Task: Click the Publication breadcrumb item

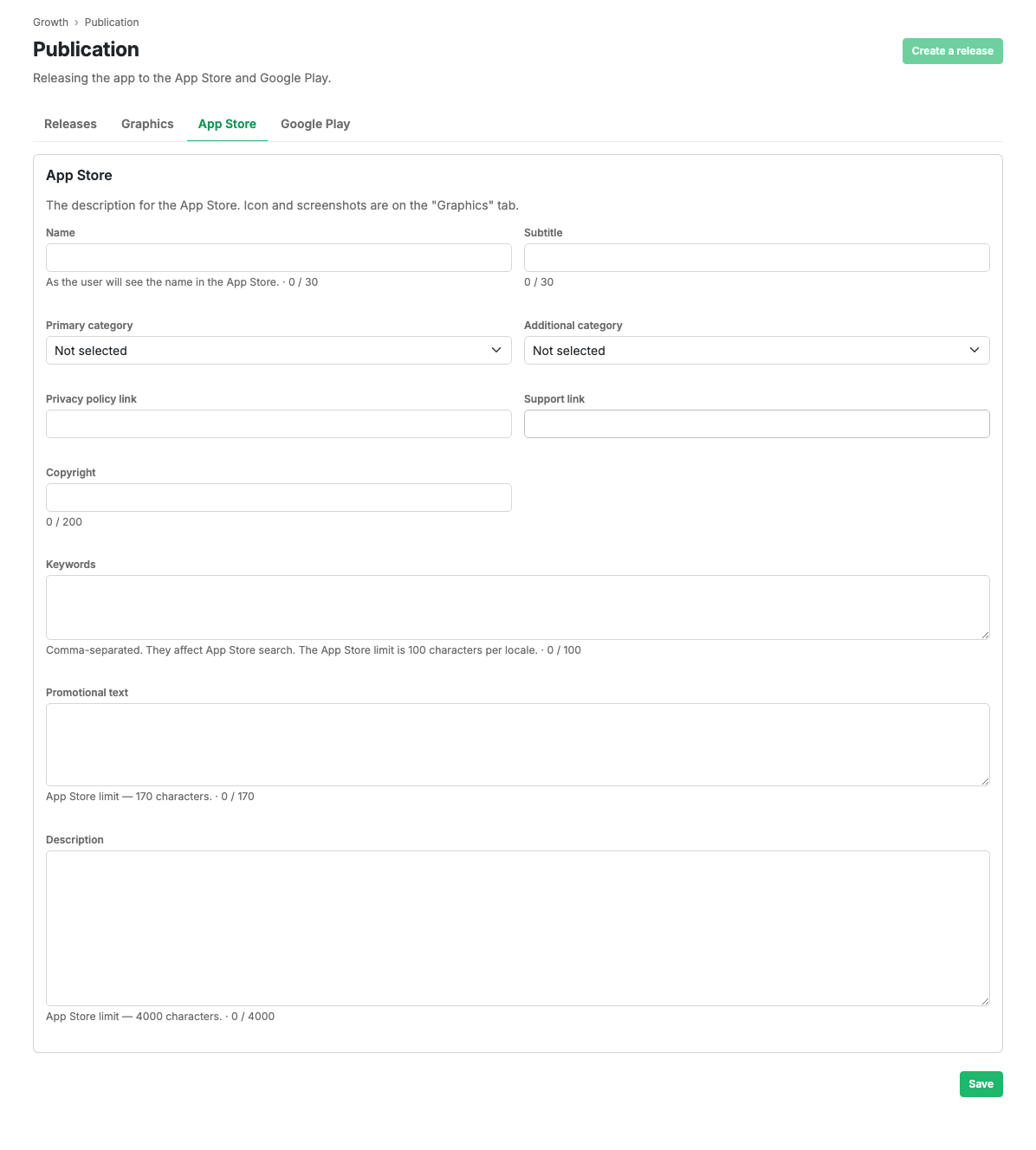Action: (x=112, y=23)
